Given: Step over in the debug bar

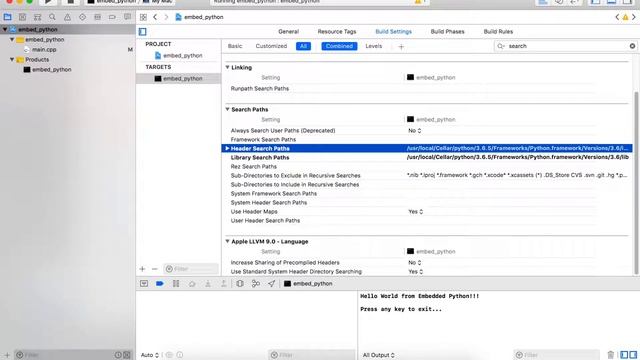Looking at the screenshot, I should coord(192,283).
